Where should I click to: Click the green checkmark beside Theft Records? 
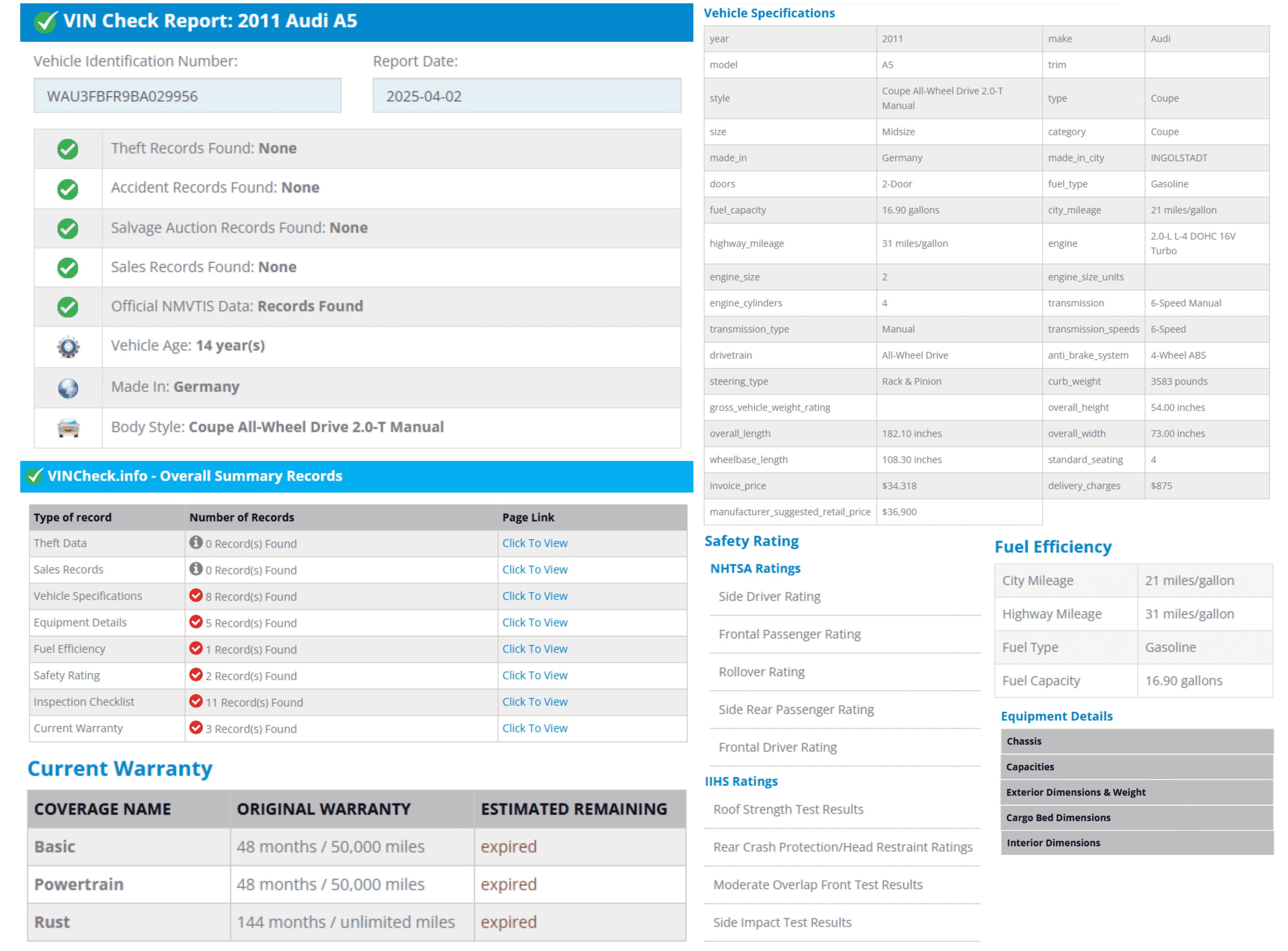click(68, 149)
